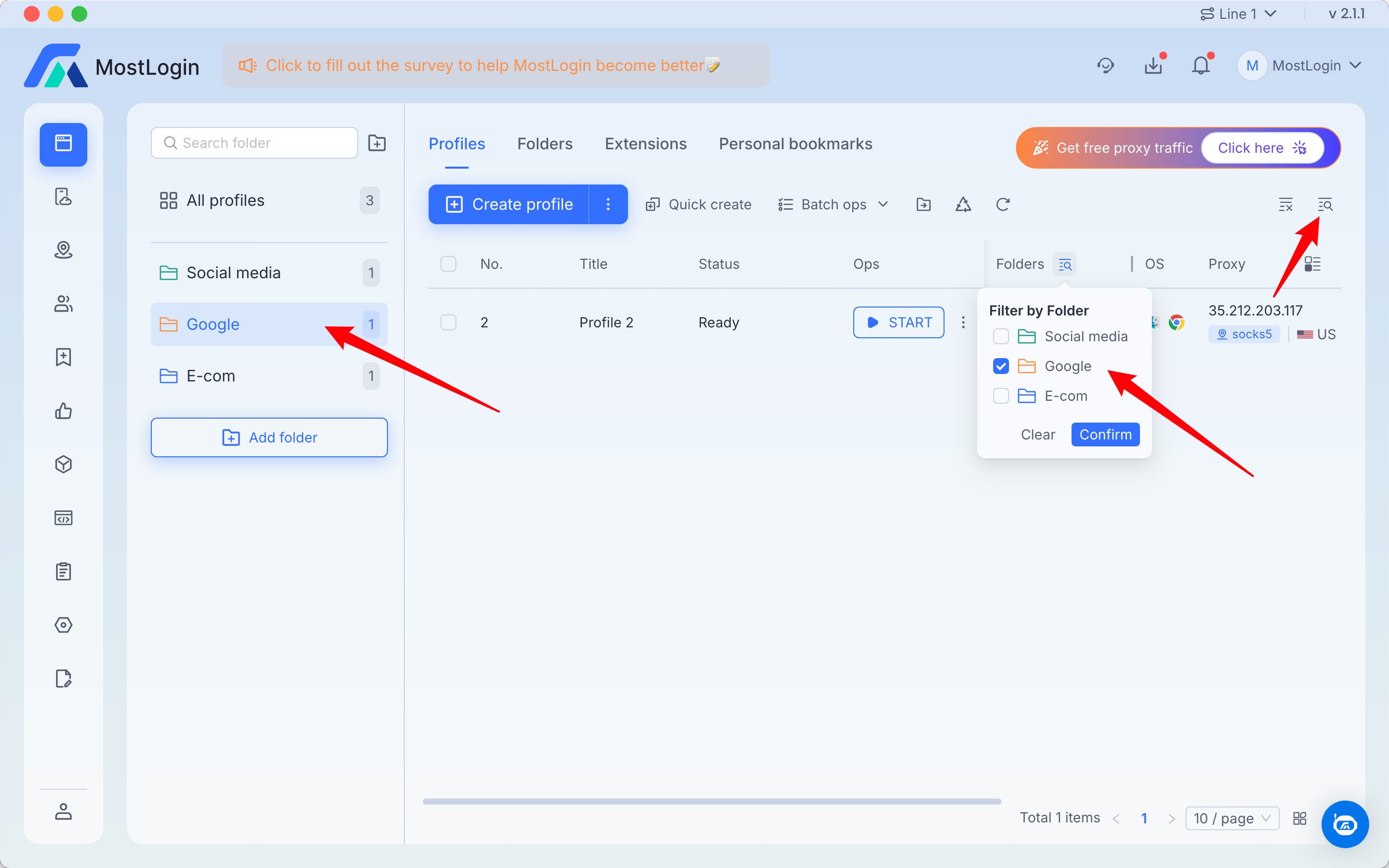Switch to the Extensions tab

click(x=646, y=143)
